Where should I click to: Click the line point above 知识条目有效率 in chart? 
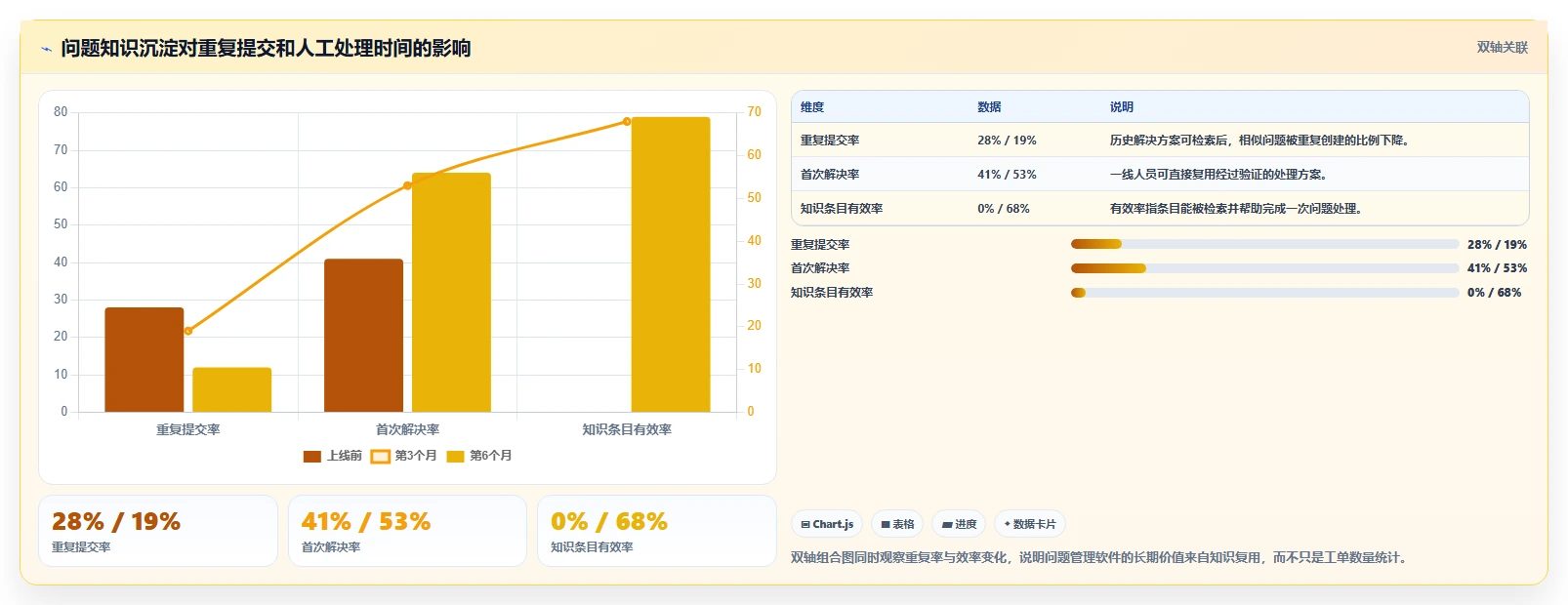(627, 122)
